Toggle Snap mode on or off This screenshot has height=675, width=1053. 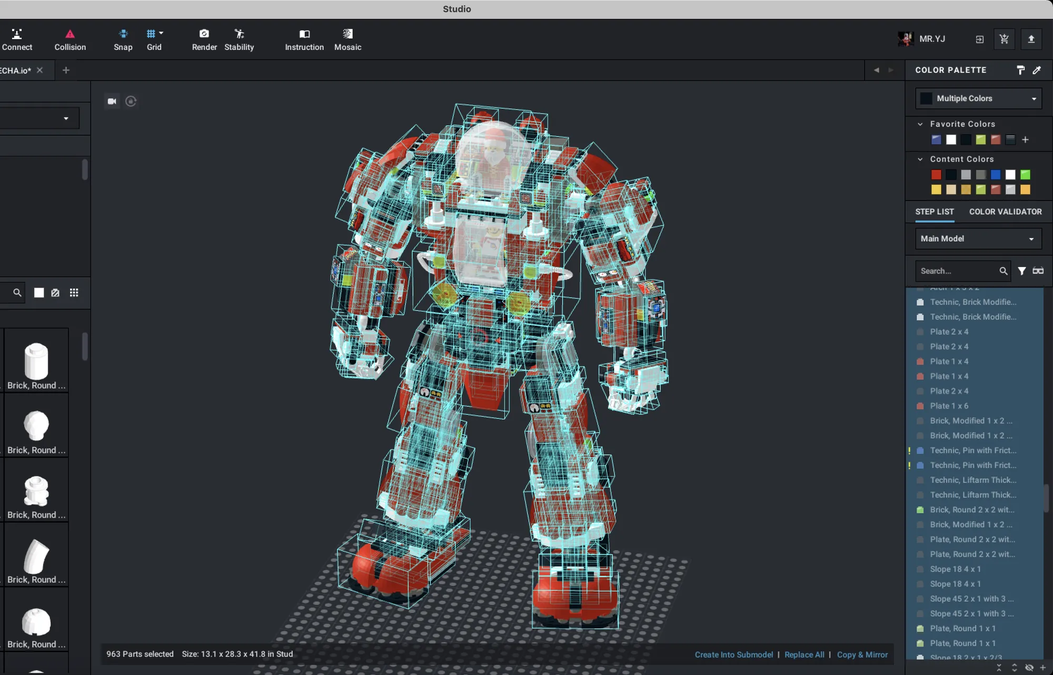(x=123, y=39)
